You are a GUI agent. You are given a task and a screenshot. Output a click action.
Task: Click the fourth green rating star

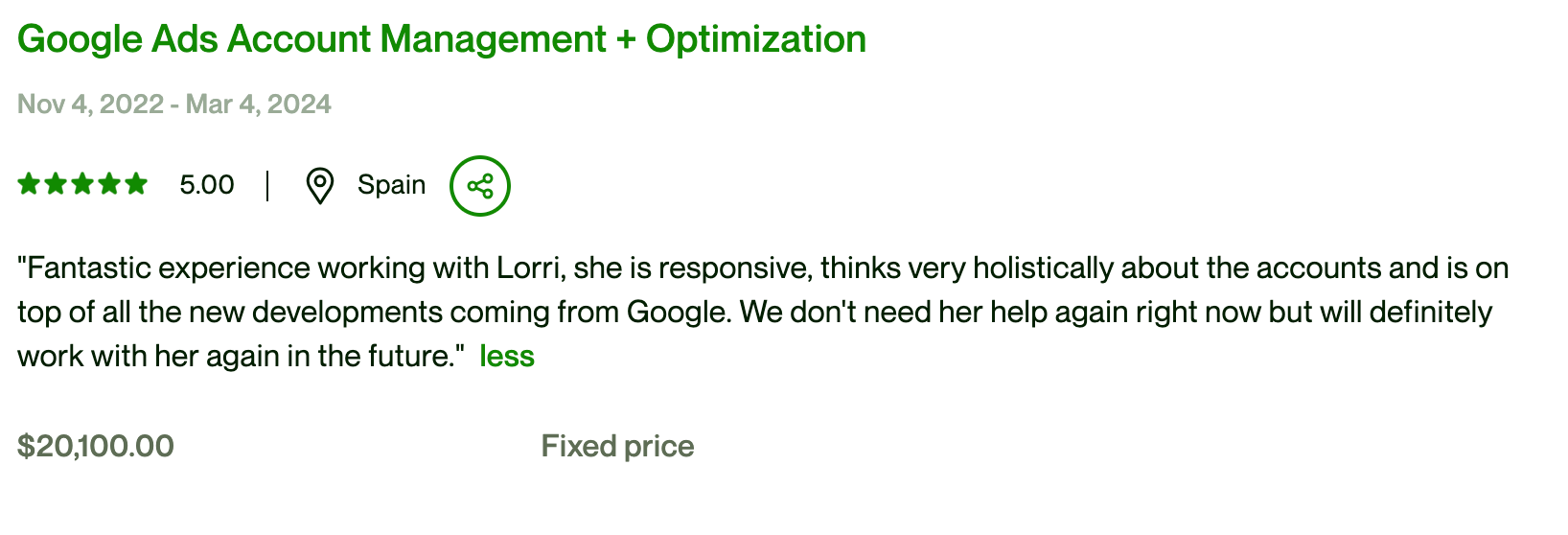pyautogui.click(x=109, y=184)
